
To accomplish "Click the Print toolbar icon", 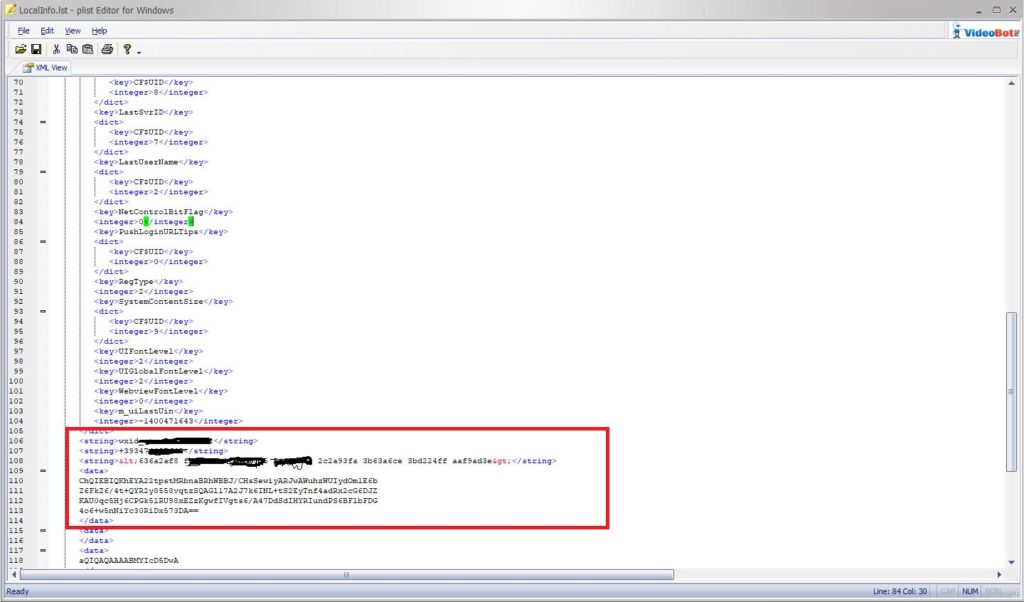I will (107, 49).
